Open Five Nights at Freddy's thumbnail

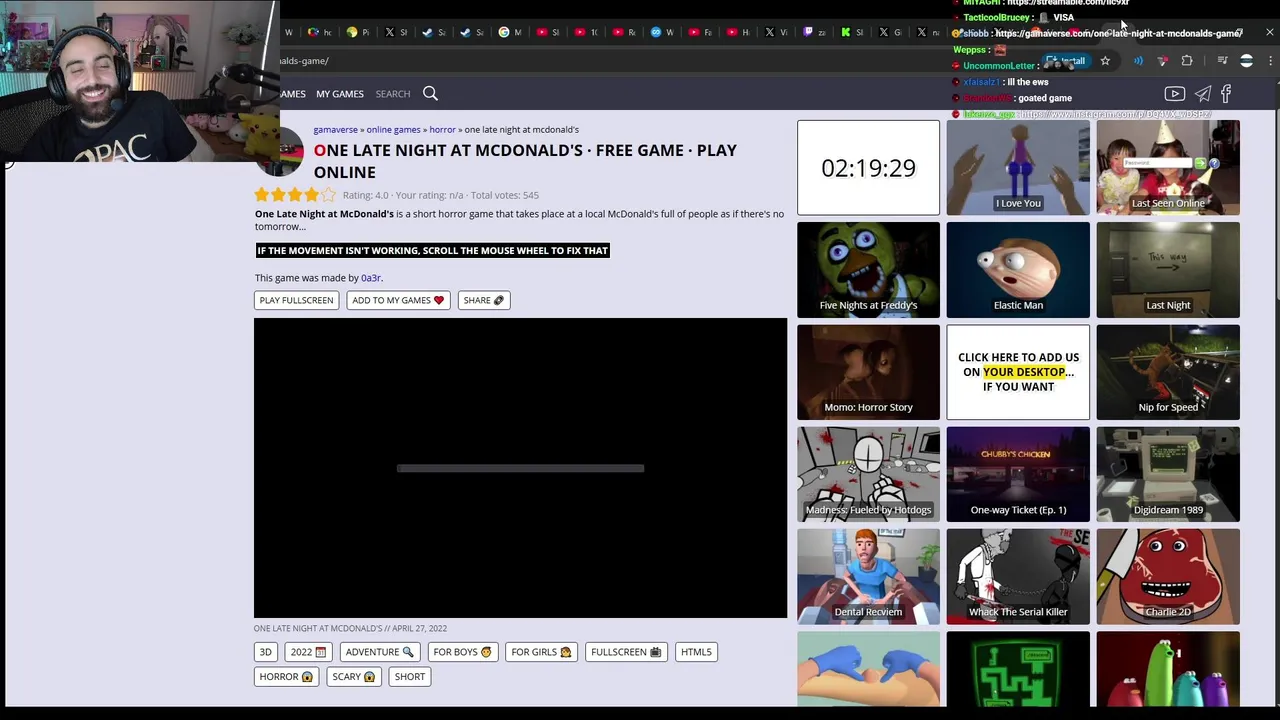point(868,270)
